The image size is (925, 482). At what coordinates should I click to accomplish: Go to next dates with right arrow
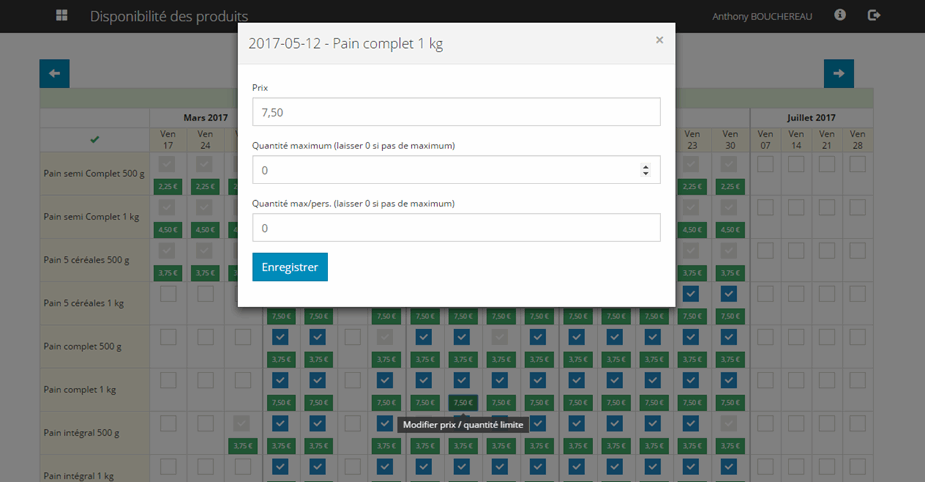click(838, 73)
